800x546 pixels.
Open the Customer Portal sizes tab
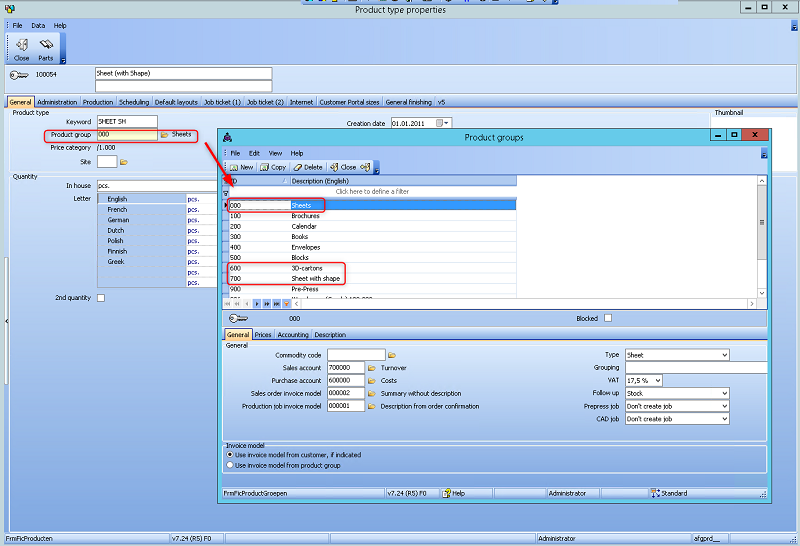349,102
